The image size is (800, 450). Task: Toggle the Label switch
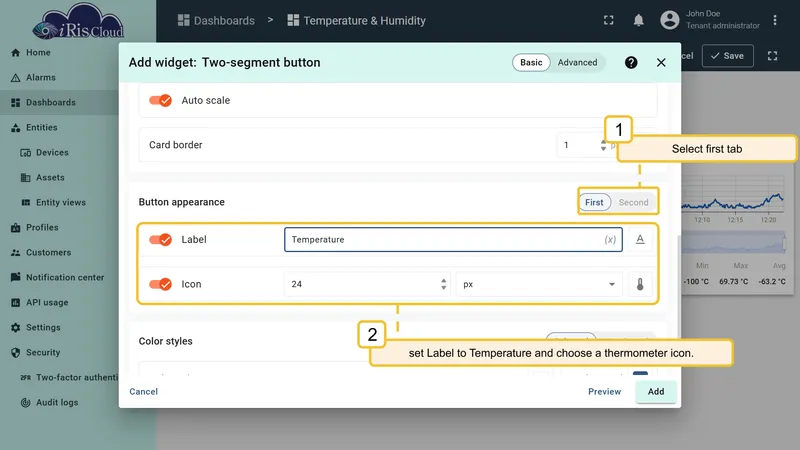(160, 239)
